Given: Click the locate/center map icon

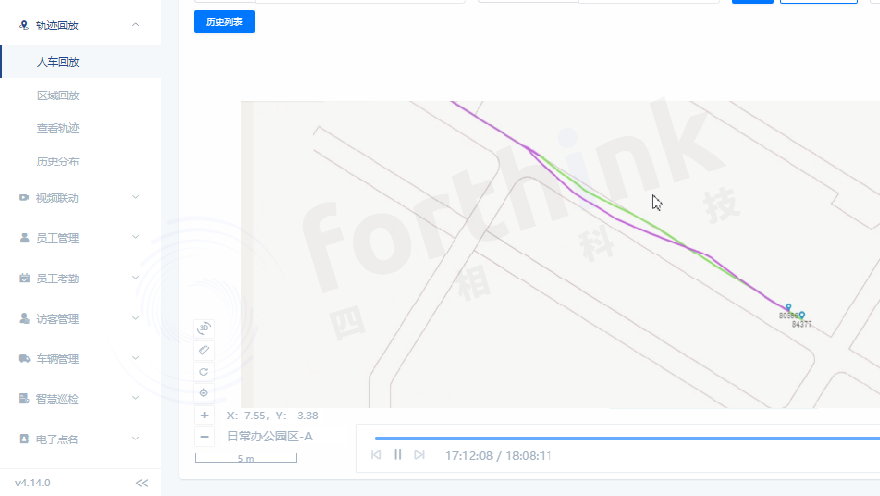Looking at the screenshot, I should click(204, 393).
